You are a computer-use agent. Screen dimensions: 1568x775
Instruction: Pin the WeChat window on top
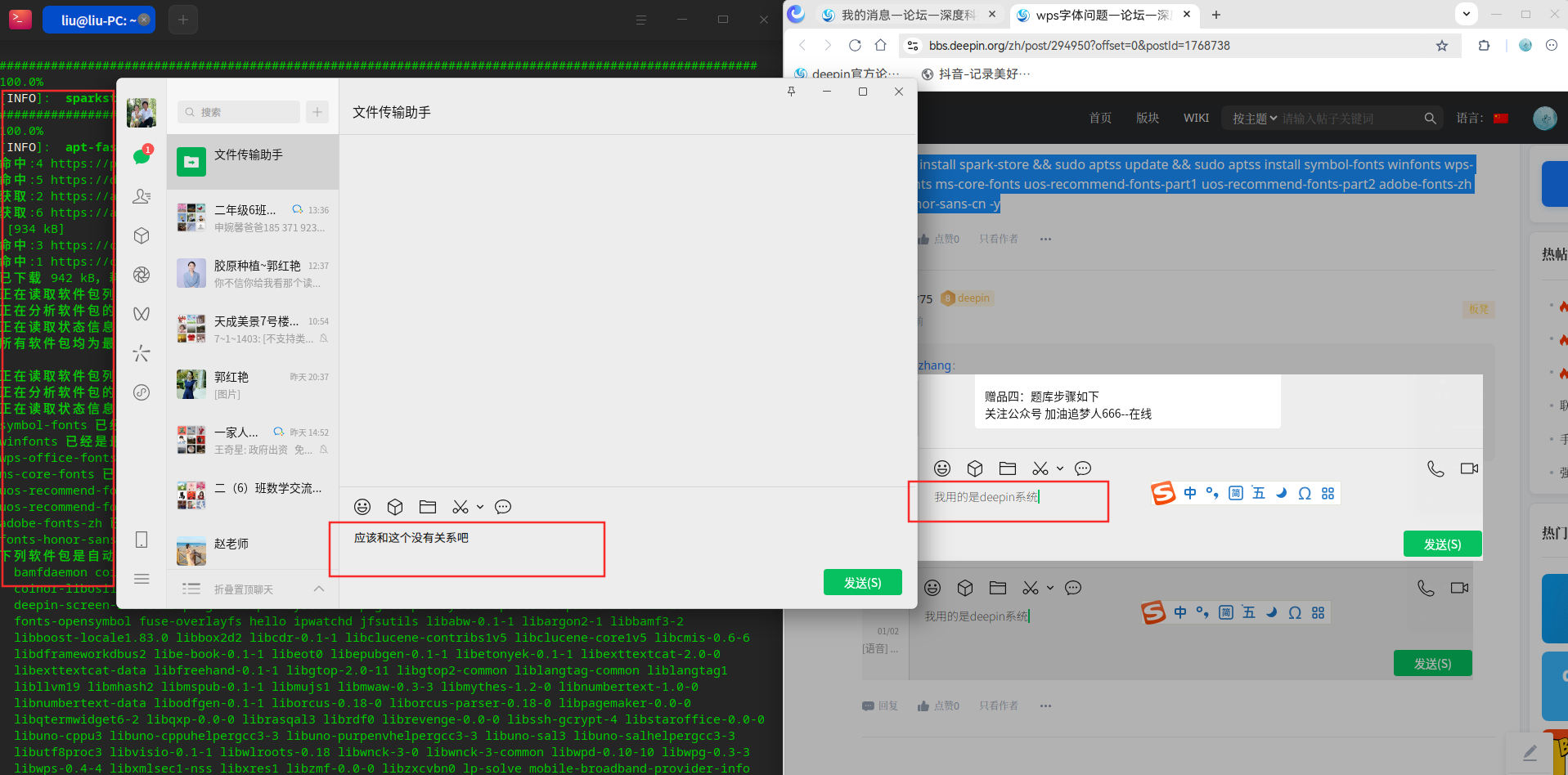click(791, 92)
